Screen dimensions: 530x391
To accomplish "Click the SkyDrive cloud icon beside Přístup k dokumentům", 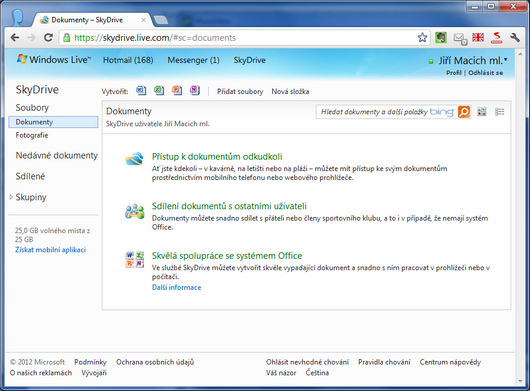I will click(135, 158).
